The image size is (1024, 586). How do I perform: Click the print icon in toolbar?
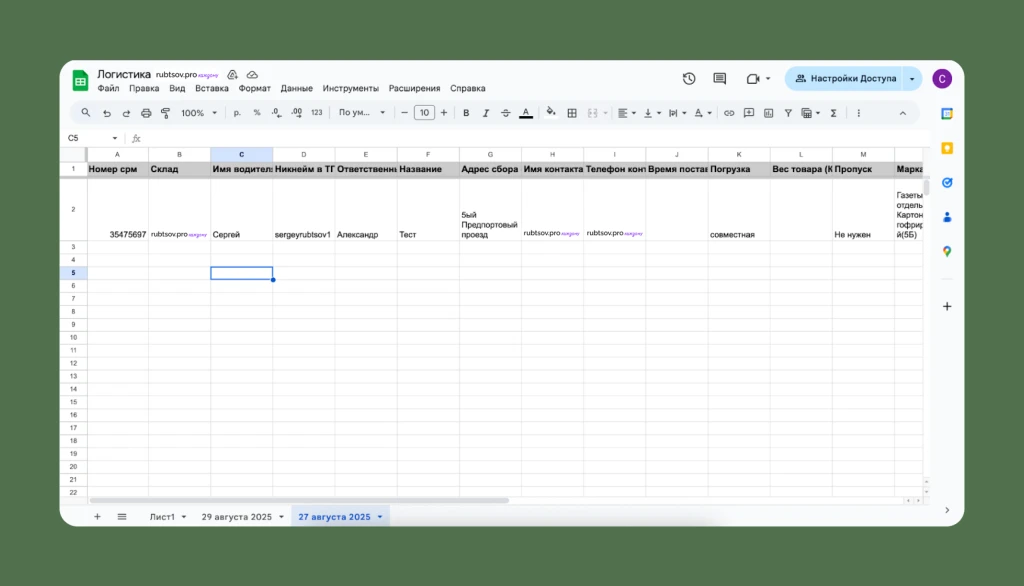(146, 113)
